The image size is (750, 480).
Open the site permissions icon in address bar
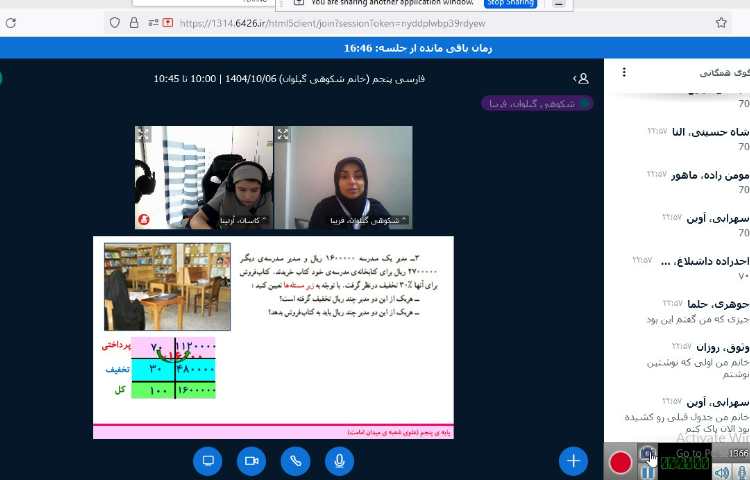tap(153, 22)
